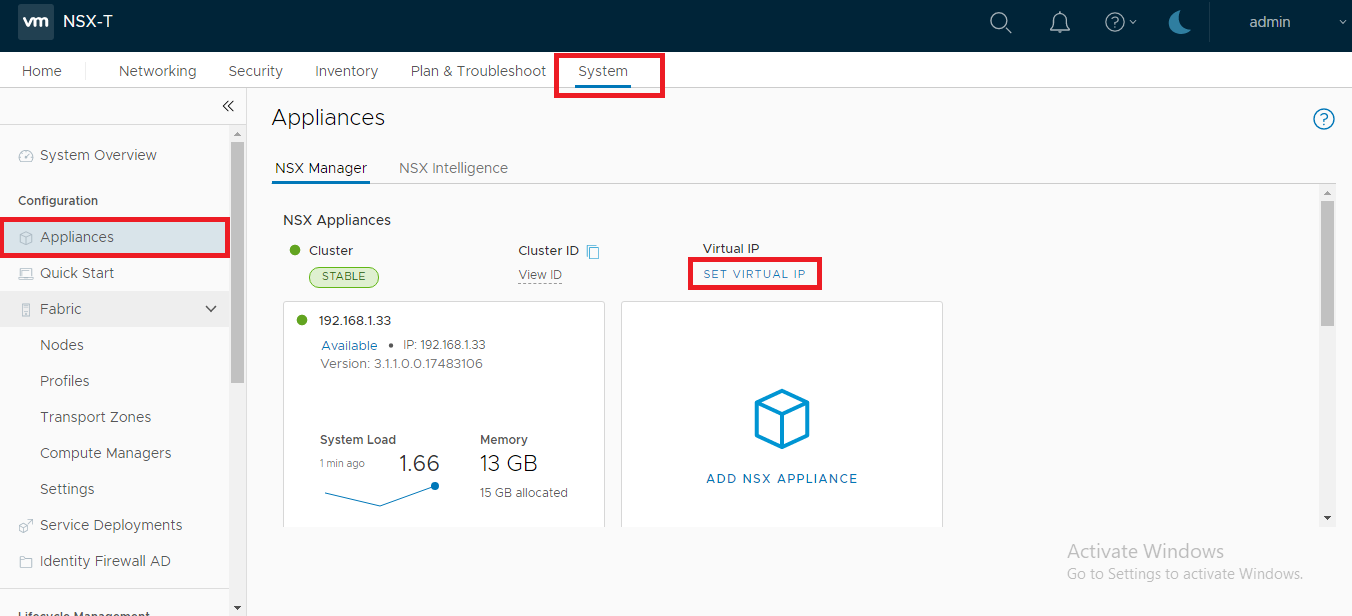Toggle dark mode moon icon
Image resolution: width=1352 pixels, height=616 pixels.
click(1180, 22)
